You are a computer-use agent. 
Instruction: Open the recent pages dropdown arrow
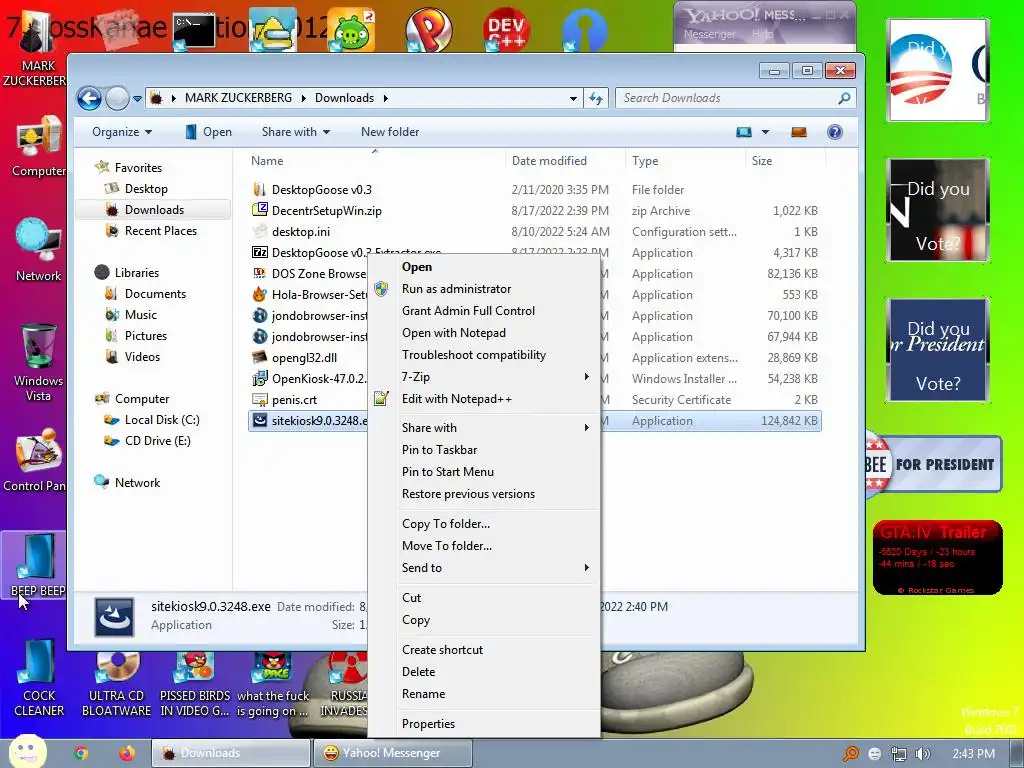coord(137,99)
